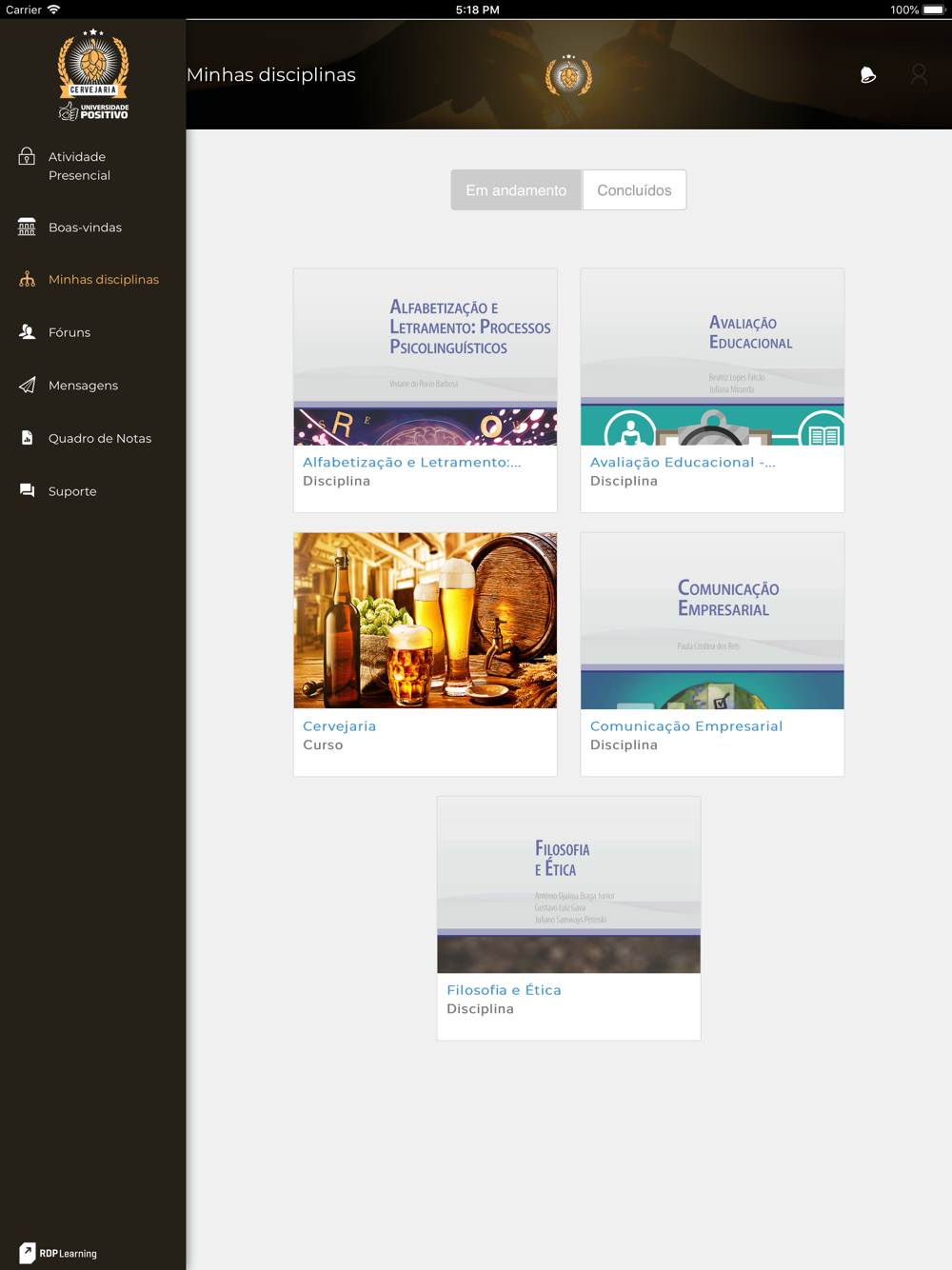Open notifications bell in header
The width and height of the screenshot is (952, 1270).
click(x=867, y=75)
